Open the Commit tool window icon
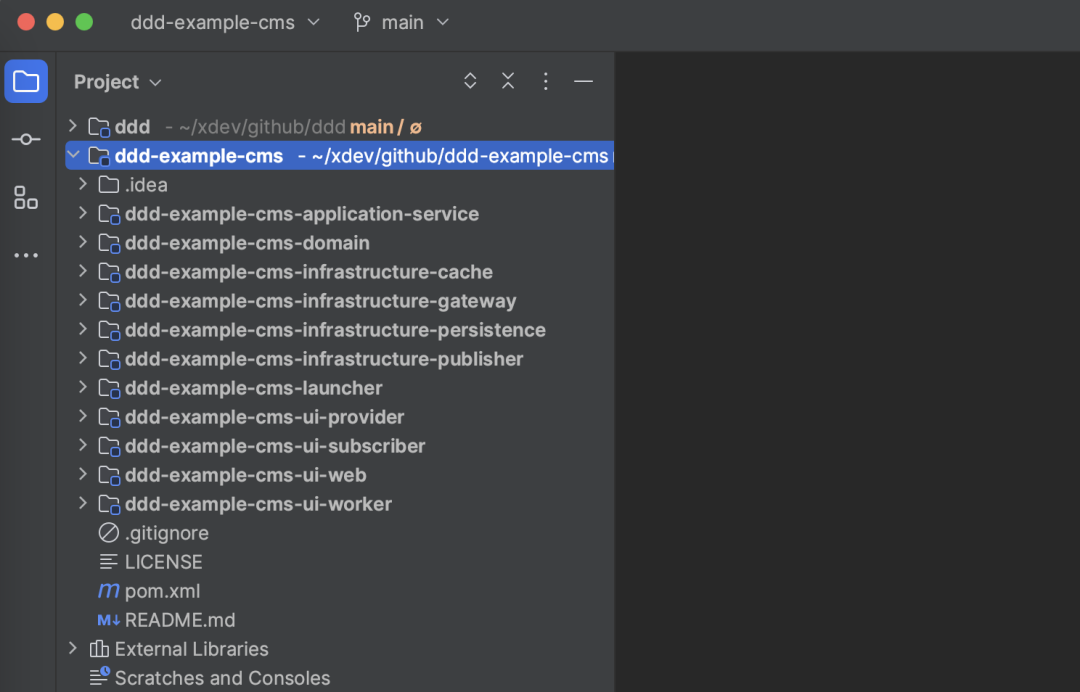1080x692 pixels. (x=26, y=139)
